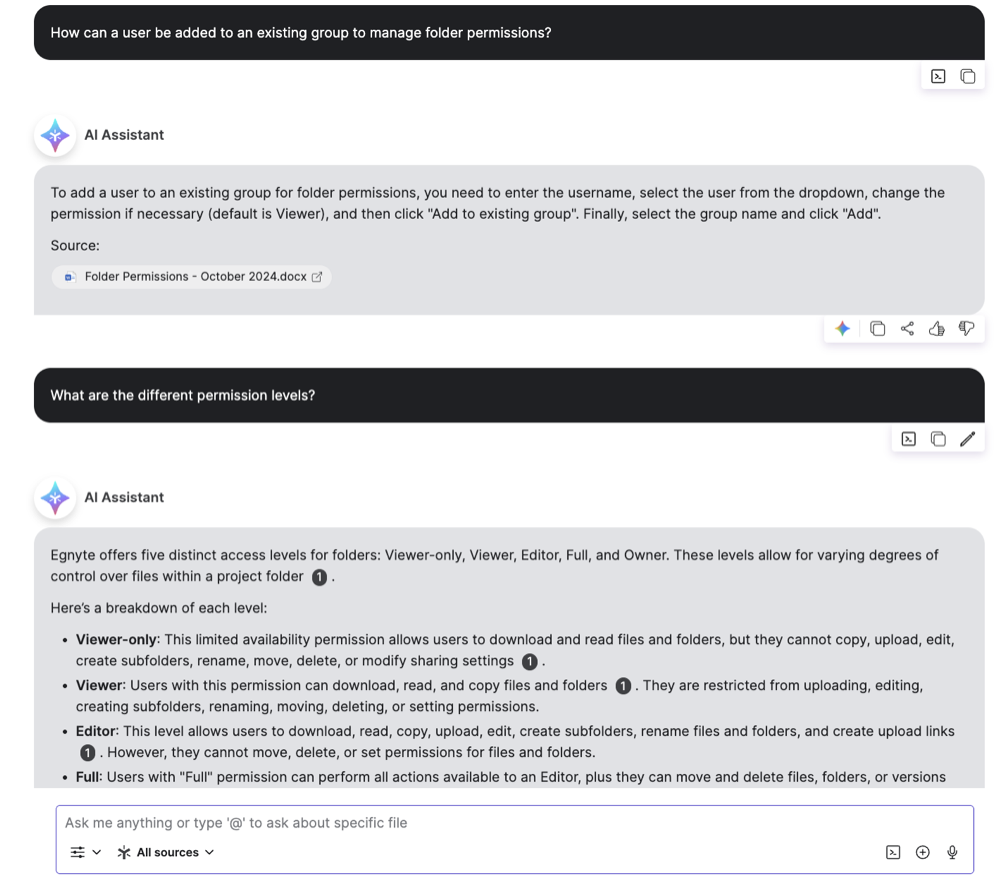Open the prompt settings sliders icon
999x882 pixels.
79,852
